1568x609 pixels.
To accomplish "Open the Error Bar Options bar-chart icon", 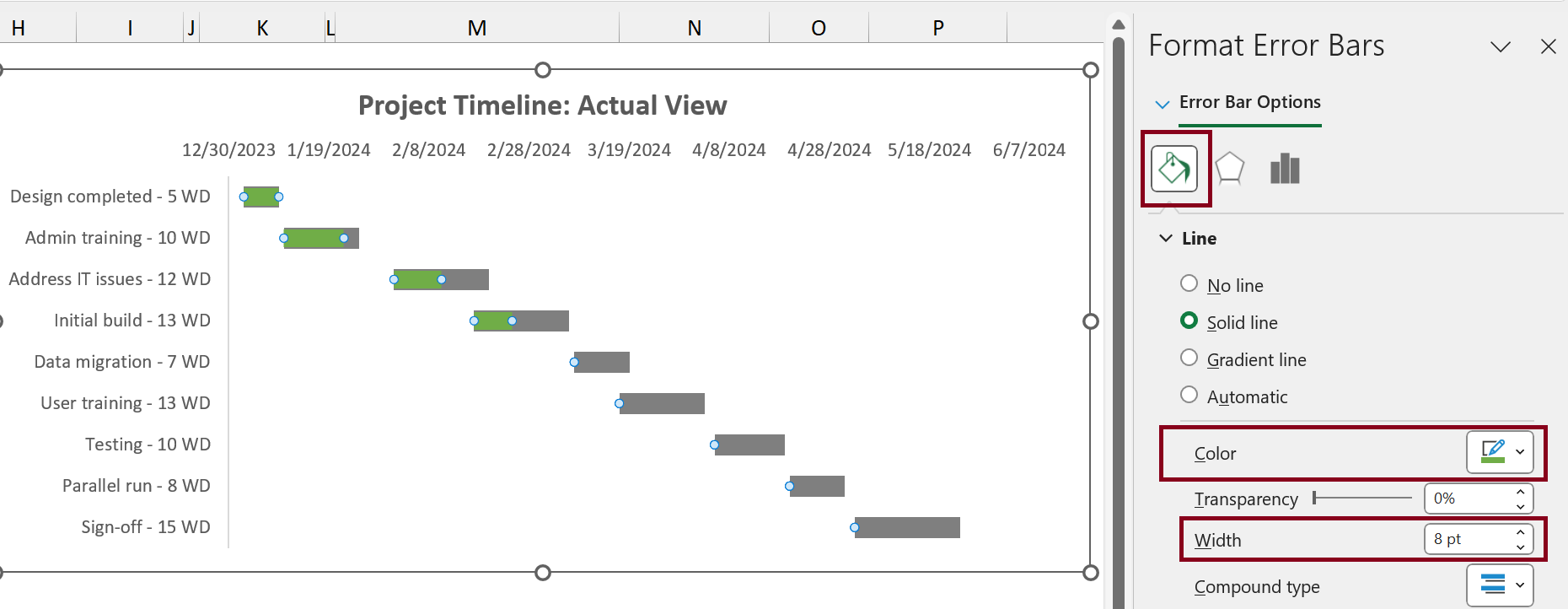I will 1285,169.
